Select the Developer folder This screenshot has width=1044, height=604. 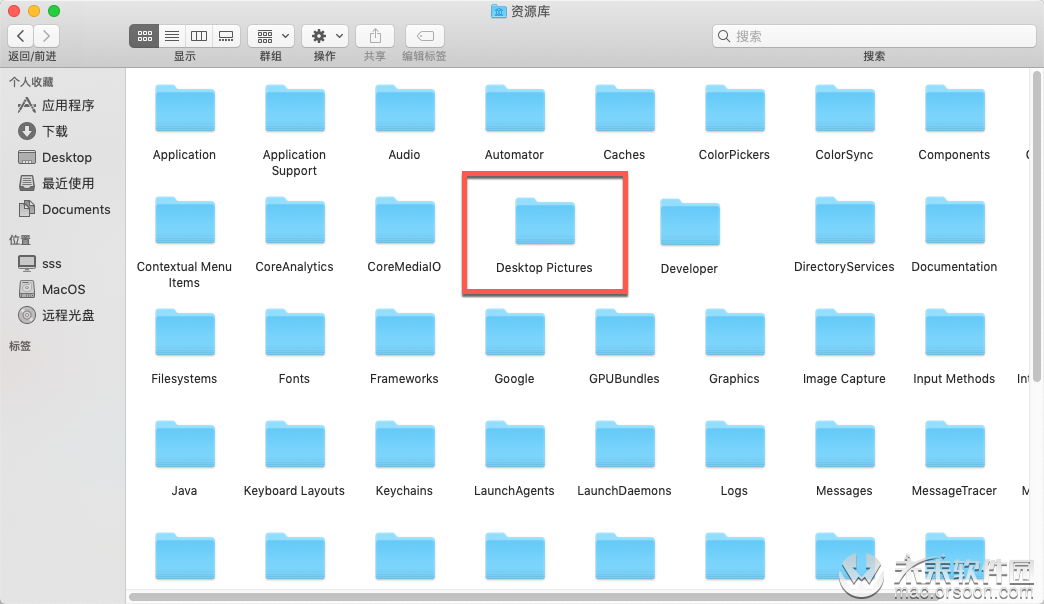(690, 222)
